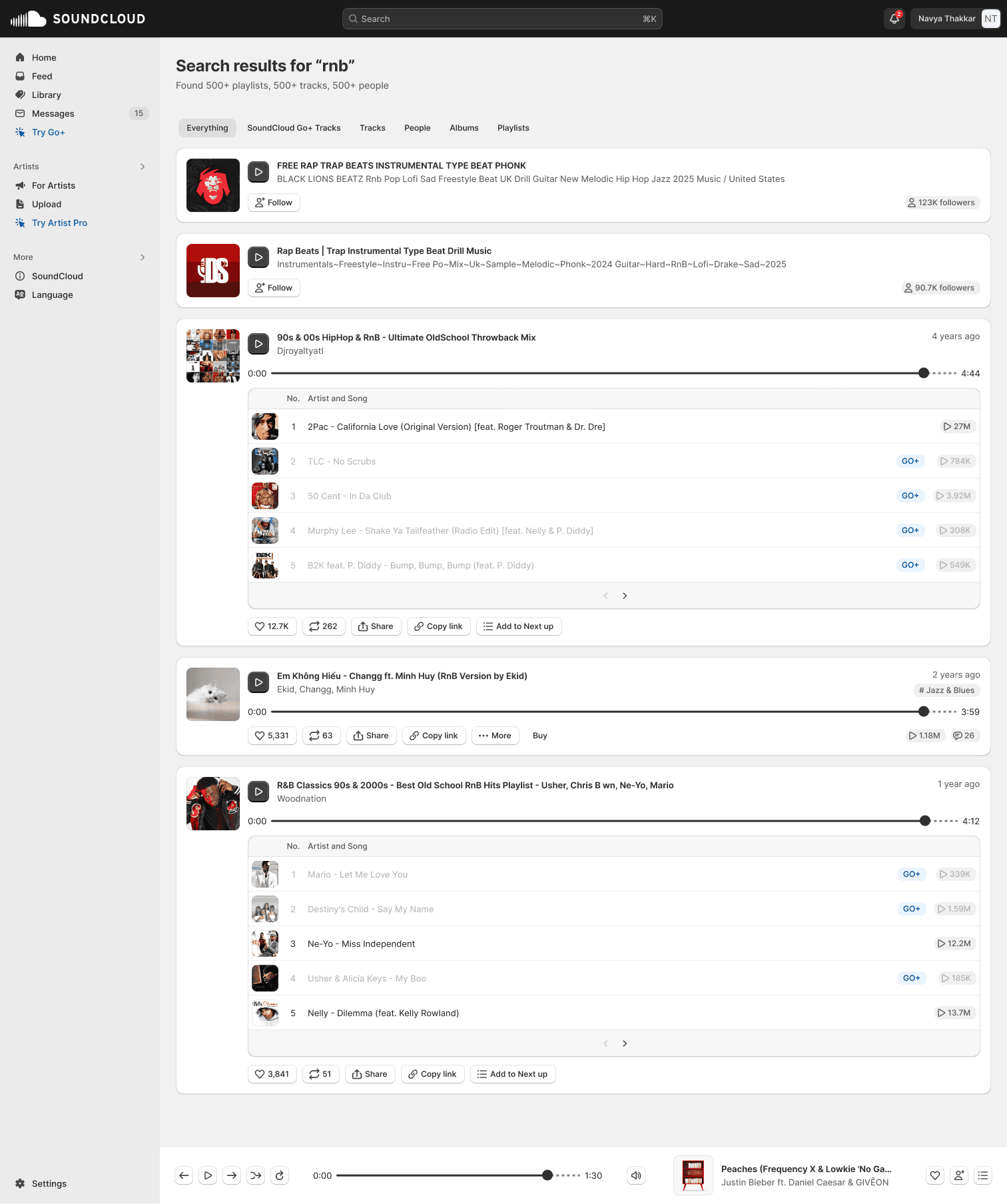Repost track showing 63 reposts

[x=322, y=736]
